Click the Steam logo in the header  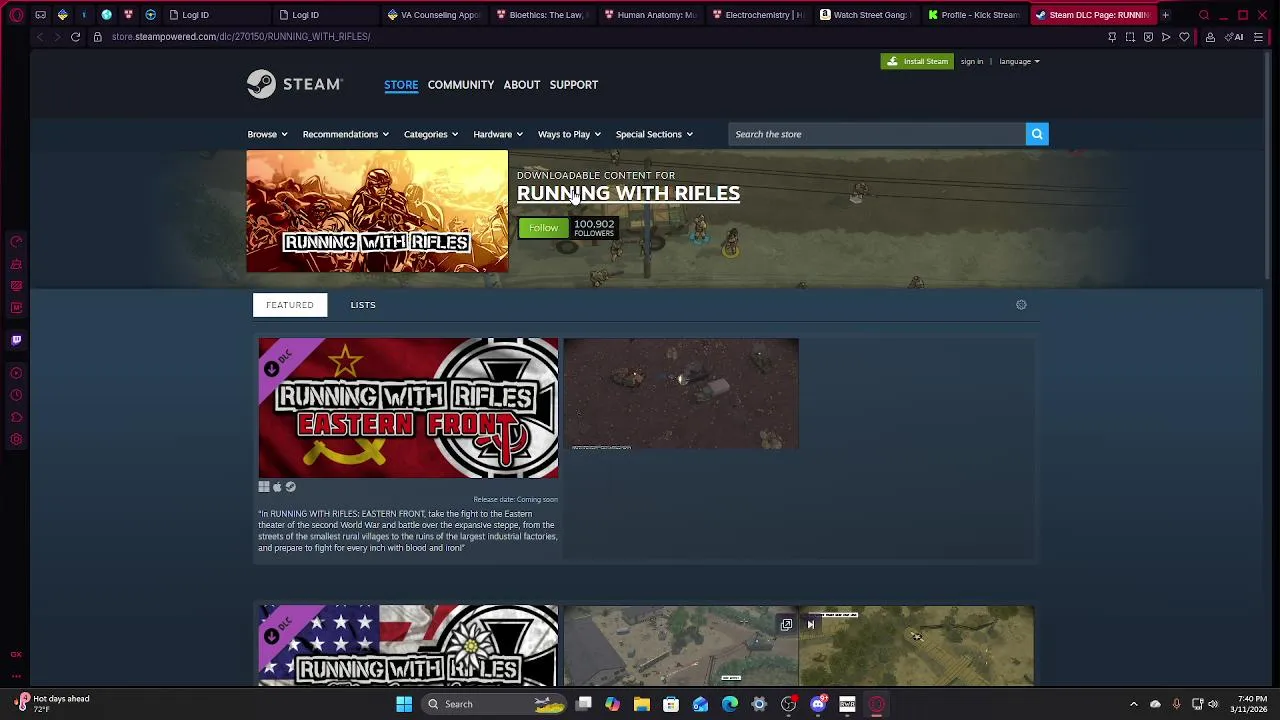(x=295, y=84)
